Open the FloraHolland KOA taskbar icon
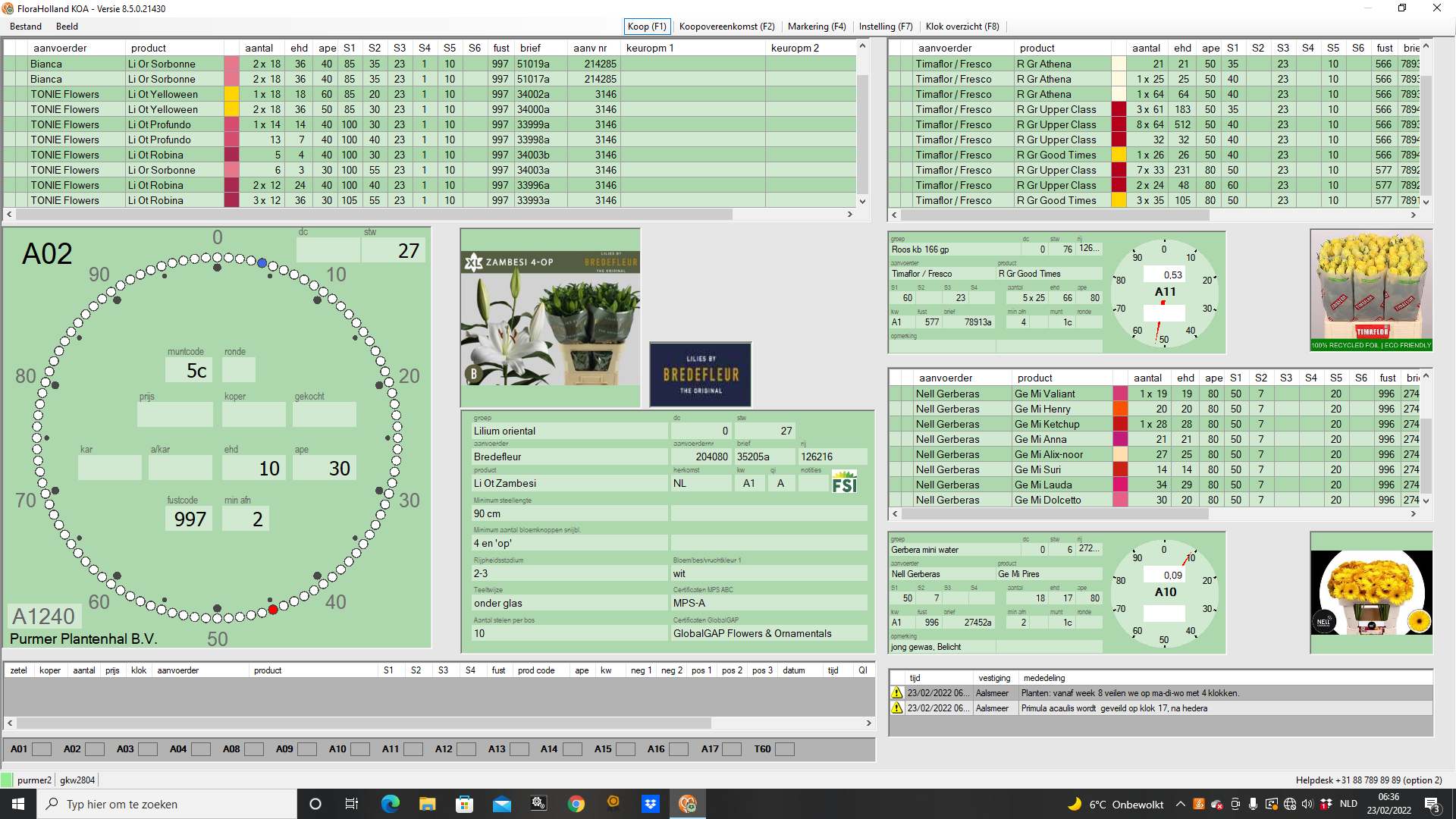The image size is (1456, 819). pos(687,804)
